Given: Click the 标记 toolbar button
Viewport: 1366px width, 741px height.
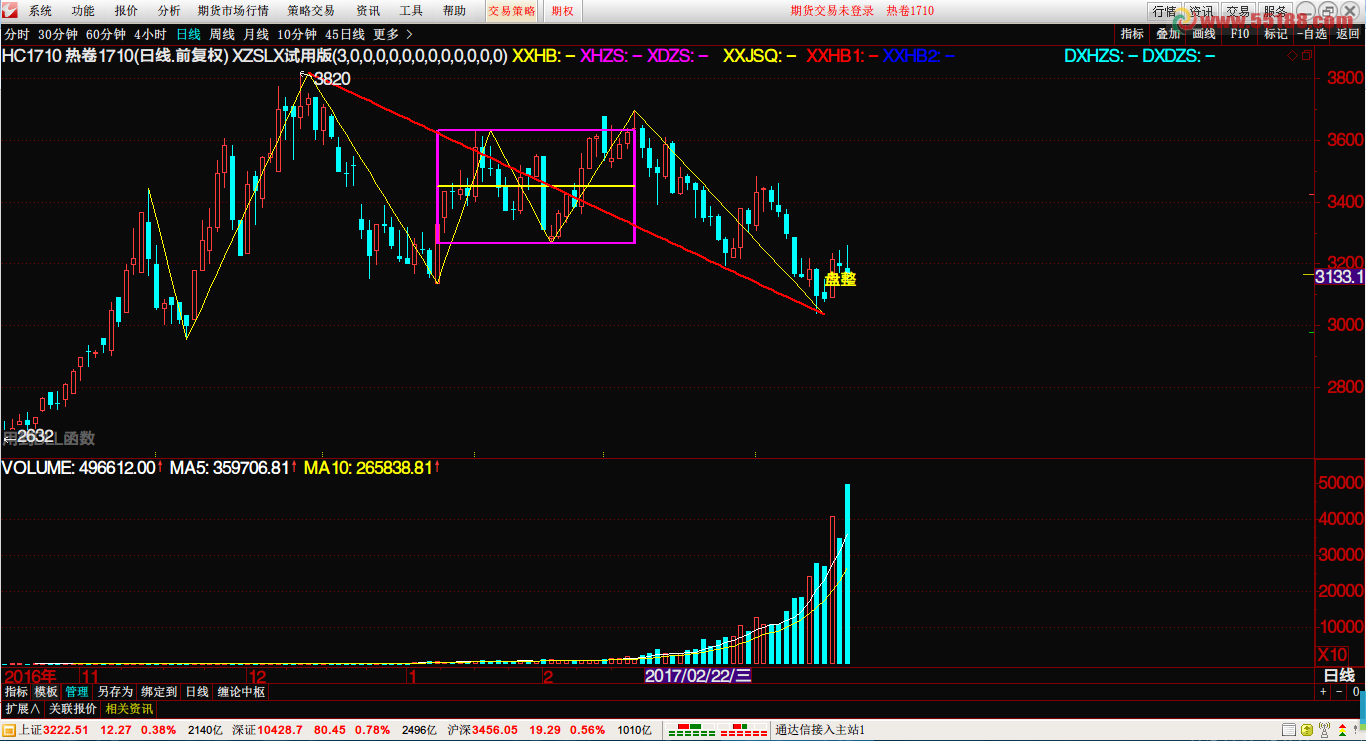Looking at the screenshot, I should (x=1276, y=34).
